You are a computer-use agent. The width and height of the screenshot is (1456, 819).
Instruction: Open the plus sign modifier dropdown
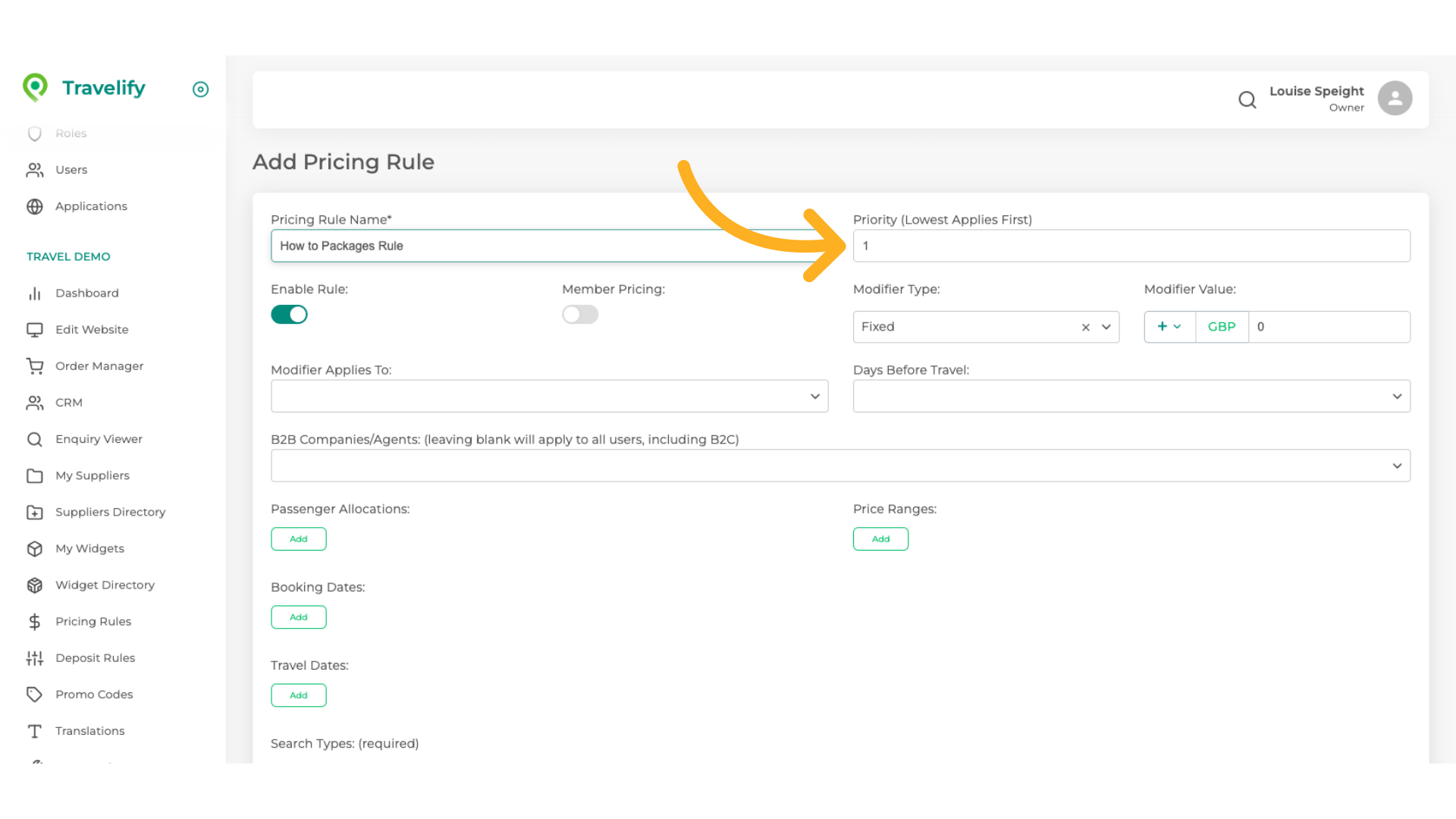coord(1169,327)
